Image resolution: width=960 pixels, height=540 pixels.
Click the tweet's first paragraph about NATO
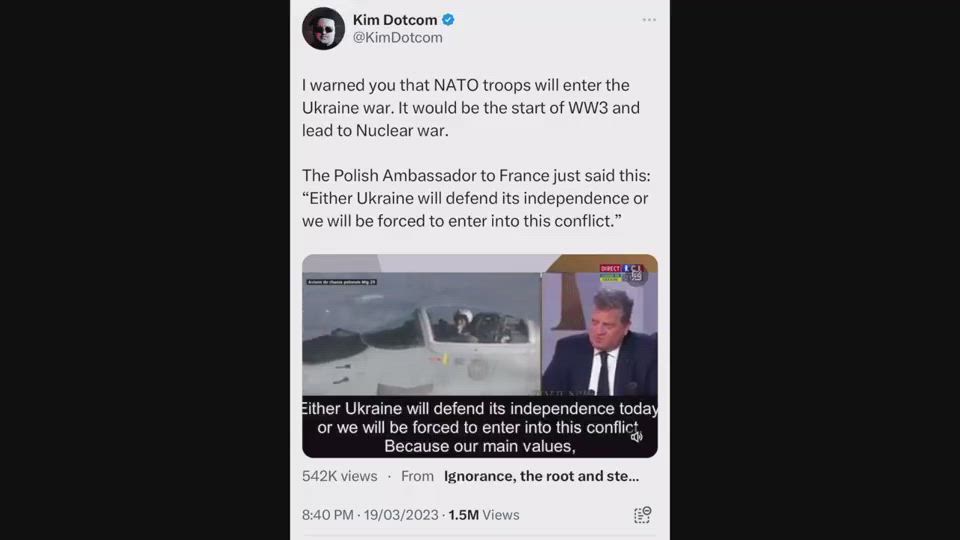coord(471,108)
